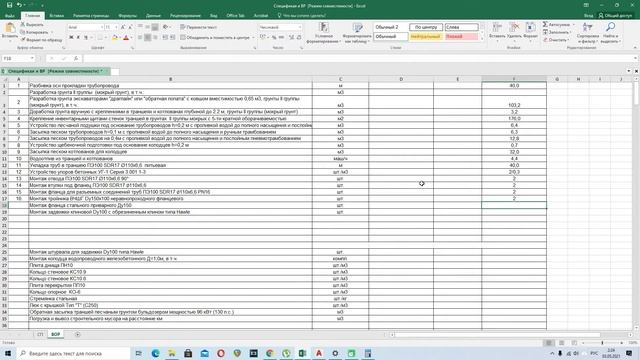640x360 pixels.
Task: Decrease decimal places
Action: [x=299, y=38]
